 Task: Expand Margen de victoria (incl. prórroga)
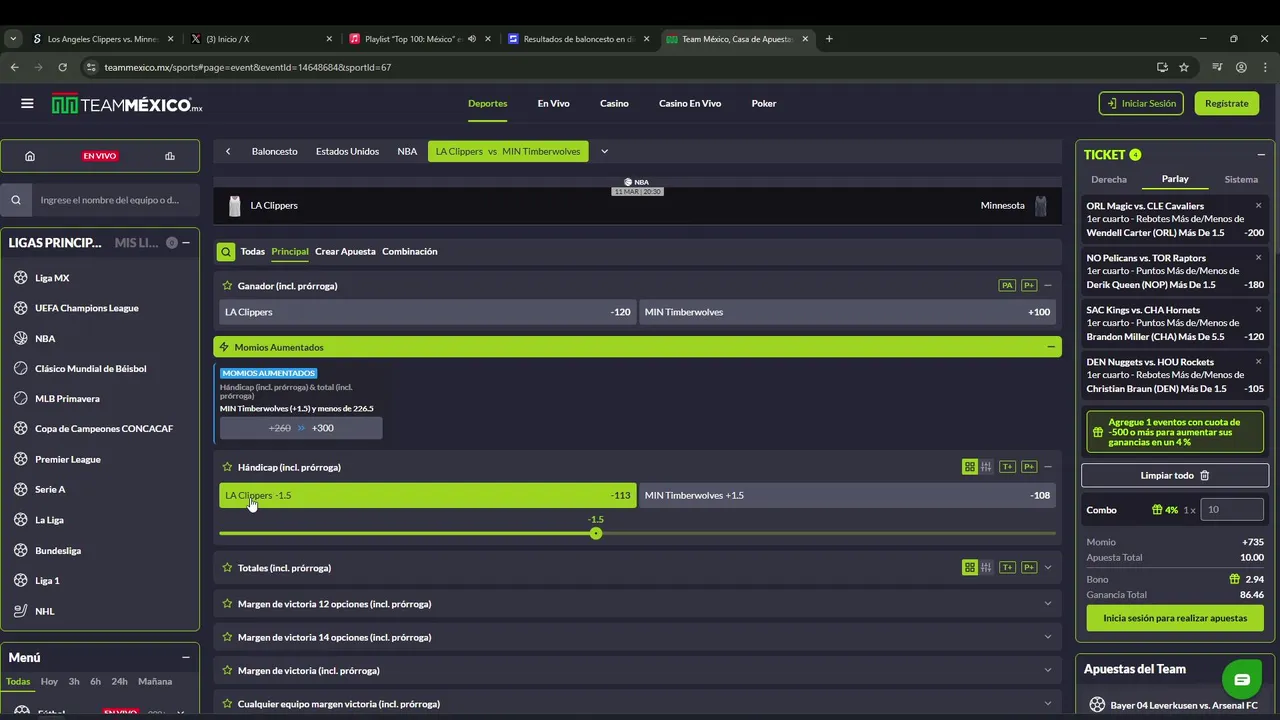tap(1048, 671)
